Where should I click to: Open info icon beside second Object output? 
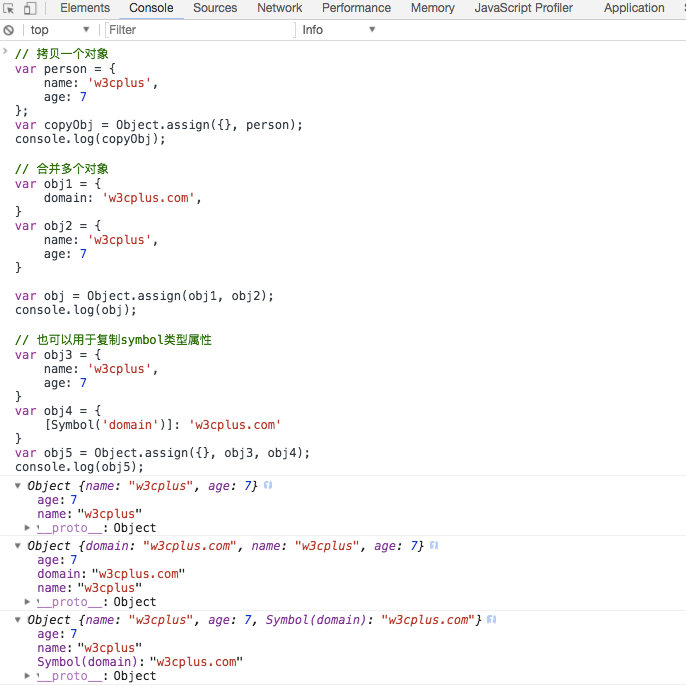pyautogui.click(x=434, y=545)
